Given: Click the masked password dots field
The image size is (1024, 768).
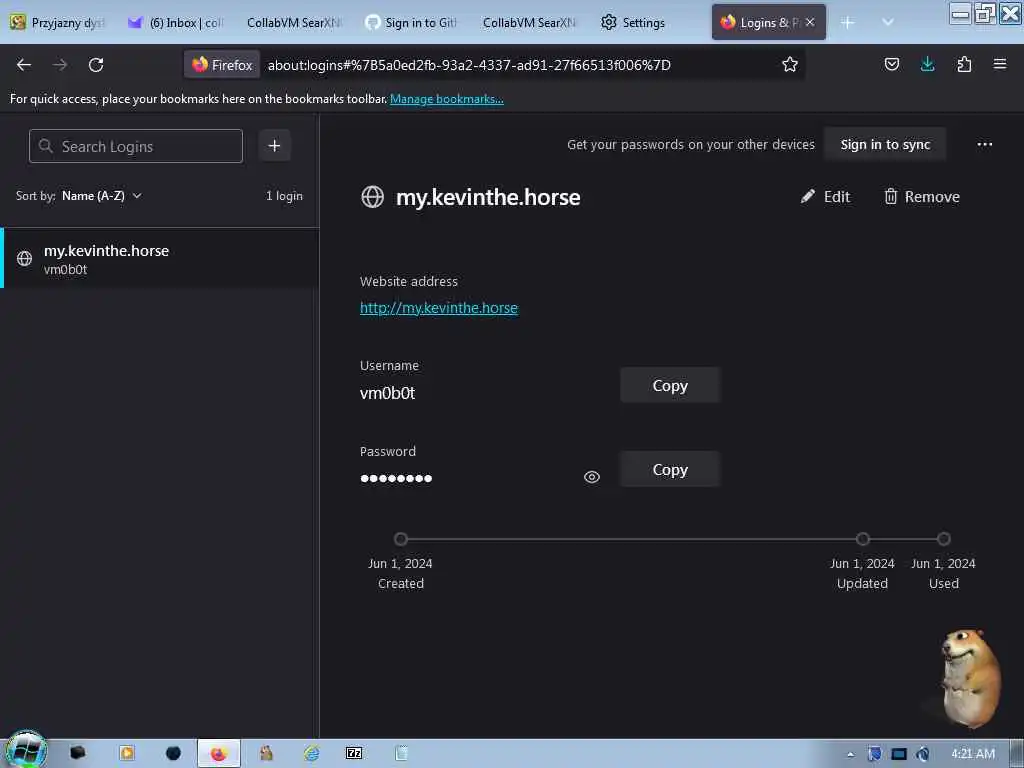Looking at the screenshot, I should [396, 478].
